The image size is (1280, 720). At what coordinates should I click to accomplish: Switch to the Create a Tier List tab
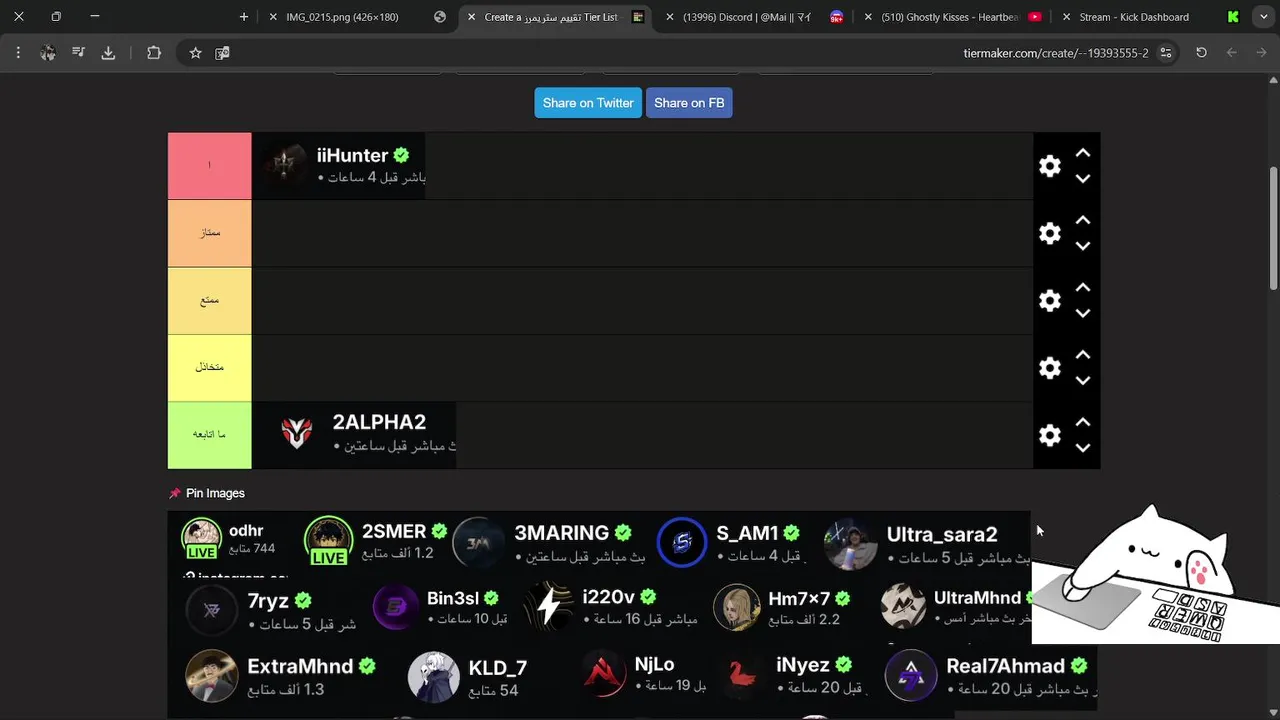[x=555, y=17]
